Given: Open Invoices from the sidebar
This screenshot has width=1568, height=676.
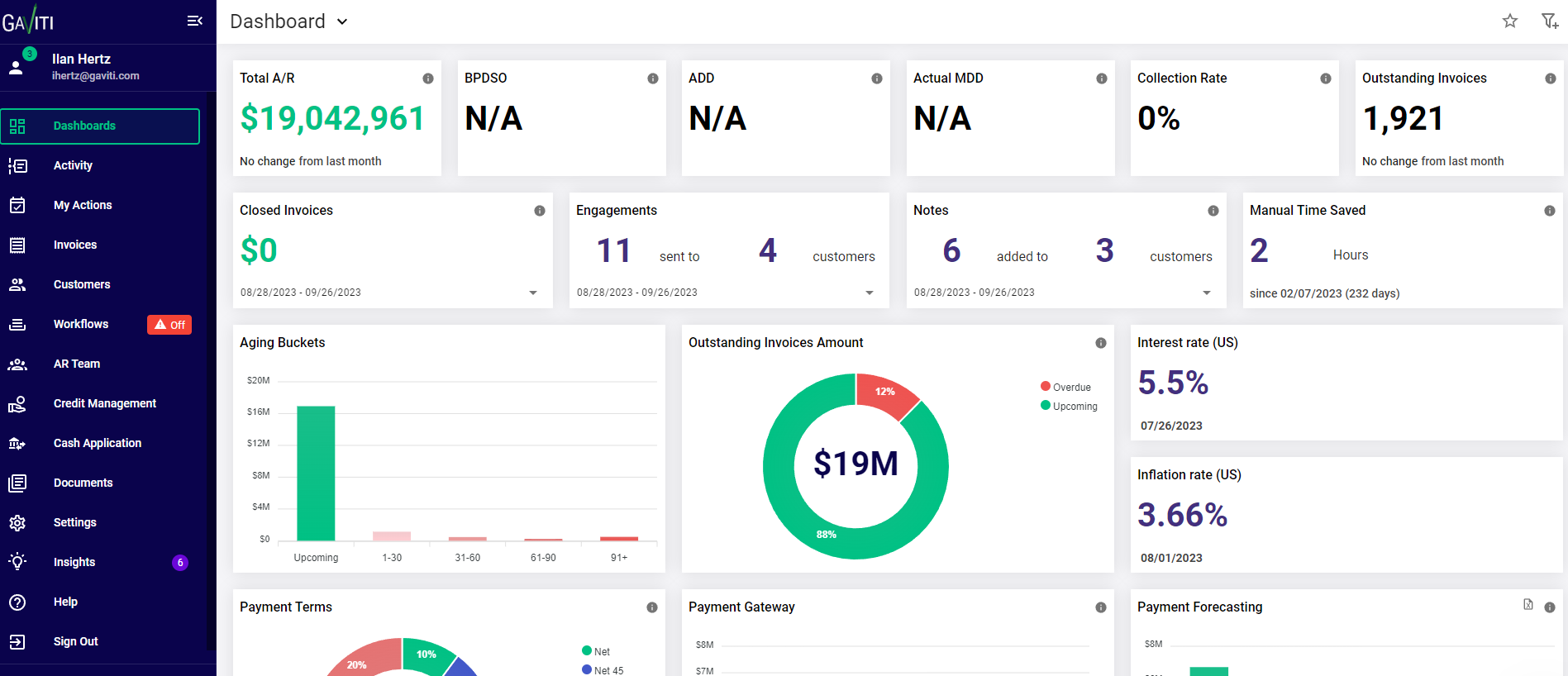Looking at the screenshot, I should pos(75,245).
